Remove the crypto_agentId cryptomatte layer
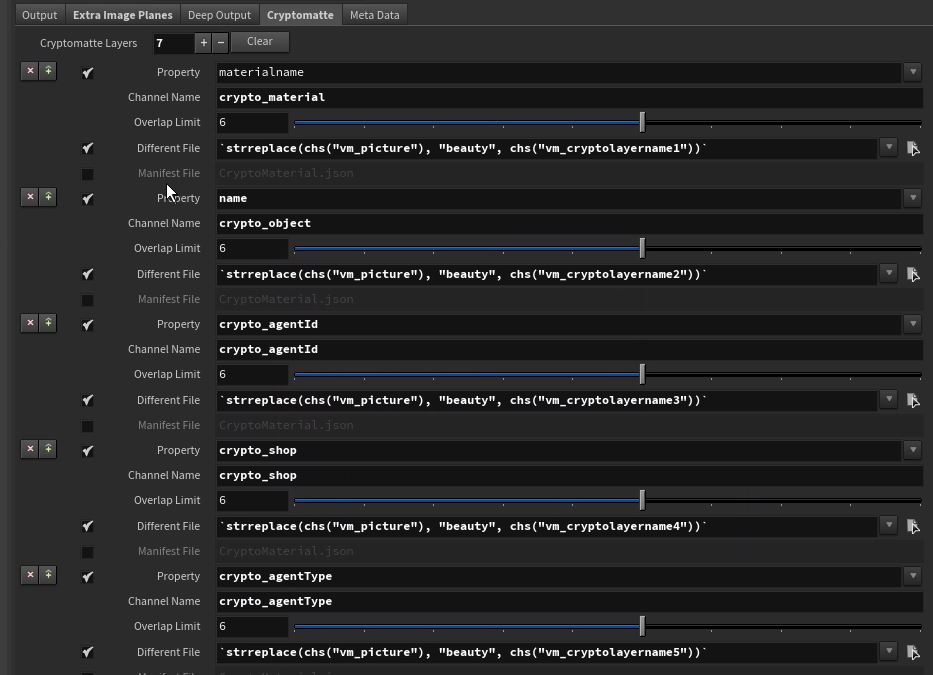The height and width of the screenshot is (675, 933). (x=30, y=323)
